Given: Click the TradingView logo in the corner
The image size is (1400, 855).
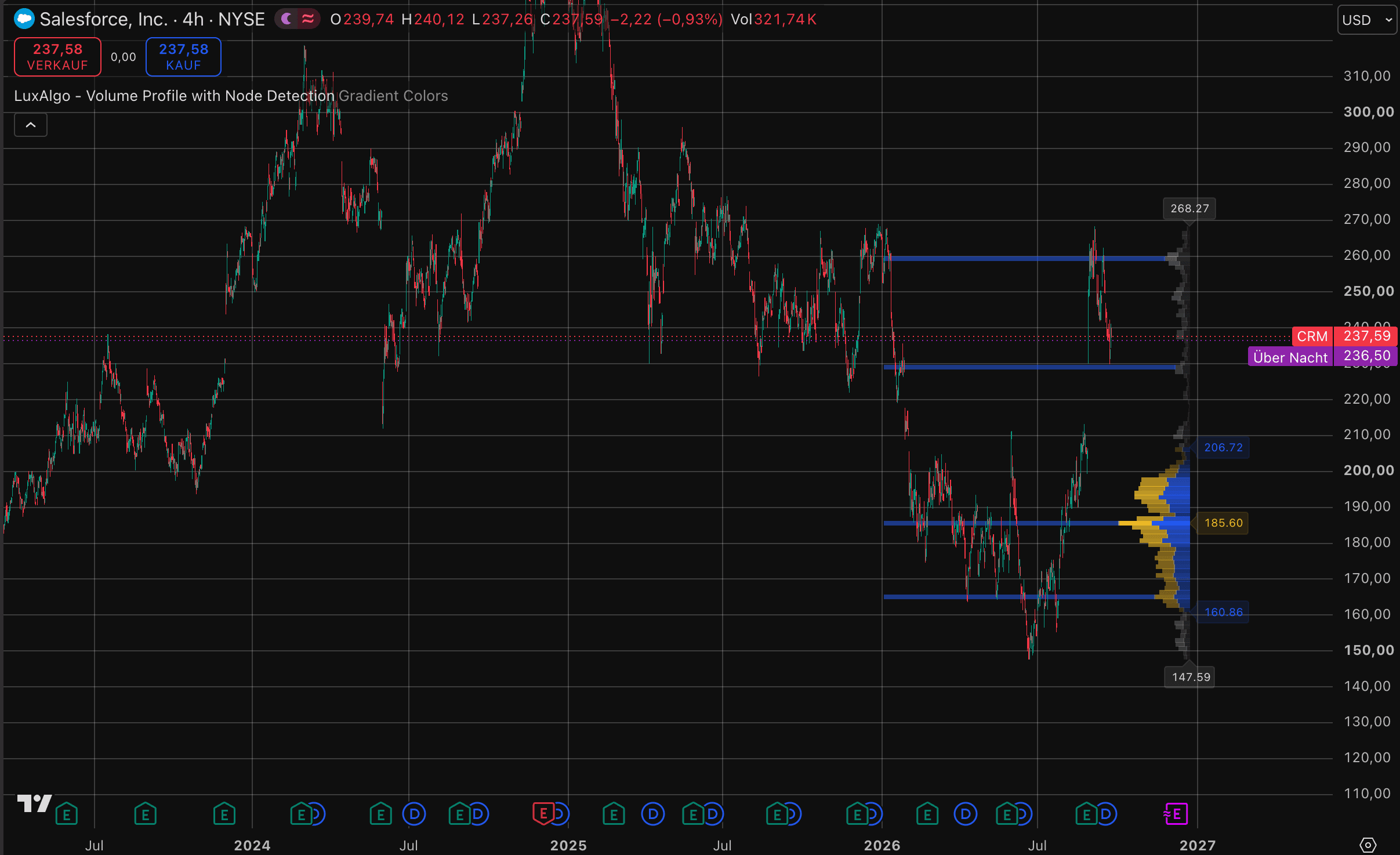Looking at the screenshot, I should (34, 803).
